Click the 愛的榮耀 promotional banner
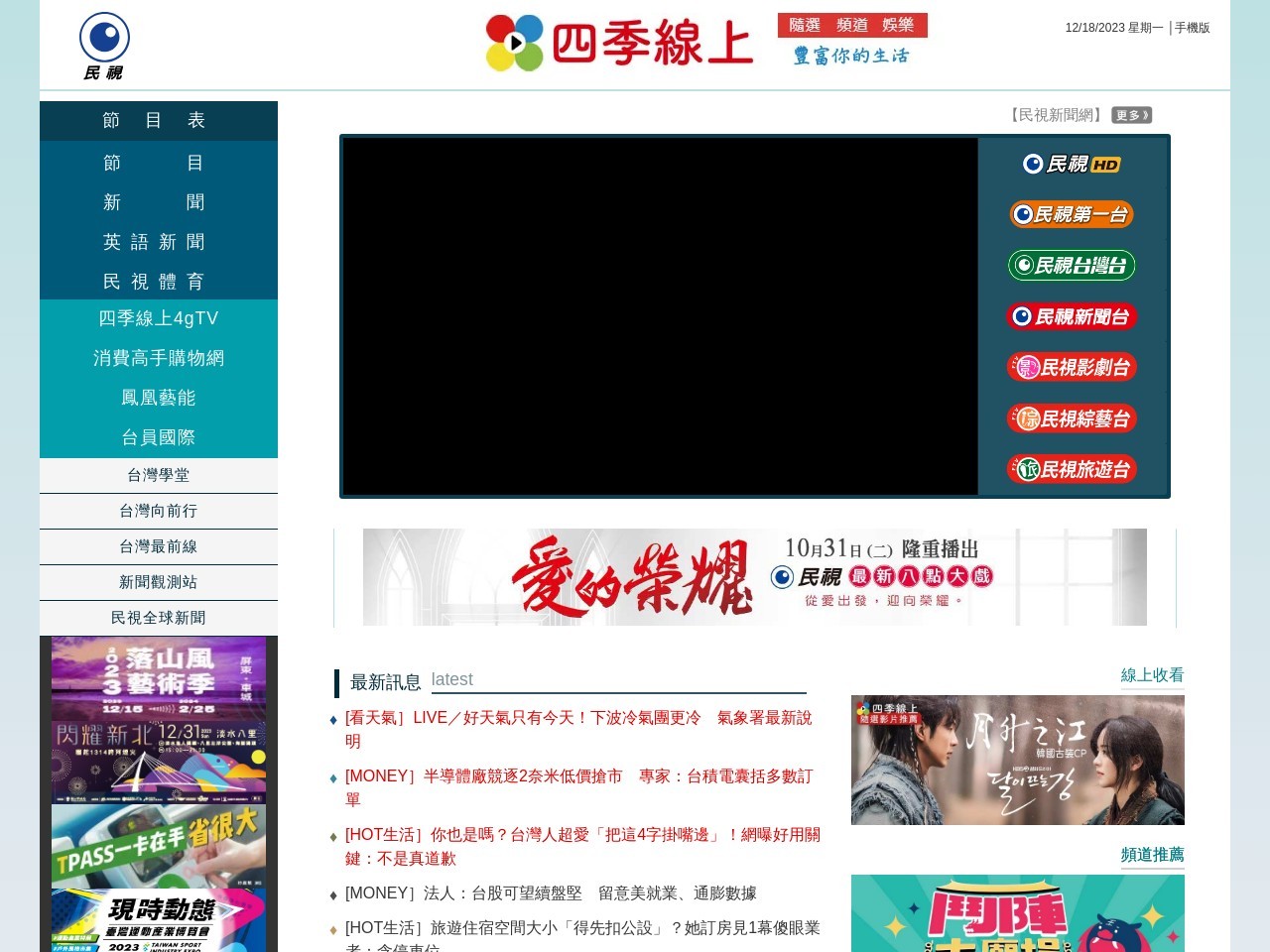Image resolution: width=1270 pixels, height=952 pixels. [754, 576]
